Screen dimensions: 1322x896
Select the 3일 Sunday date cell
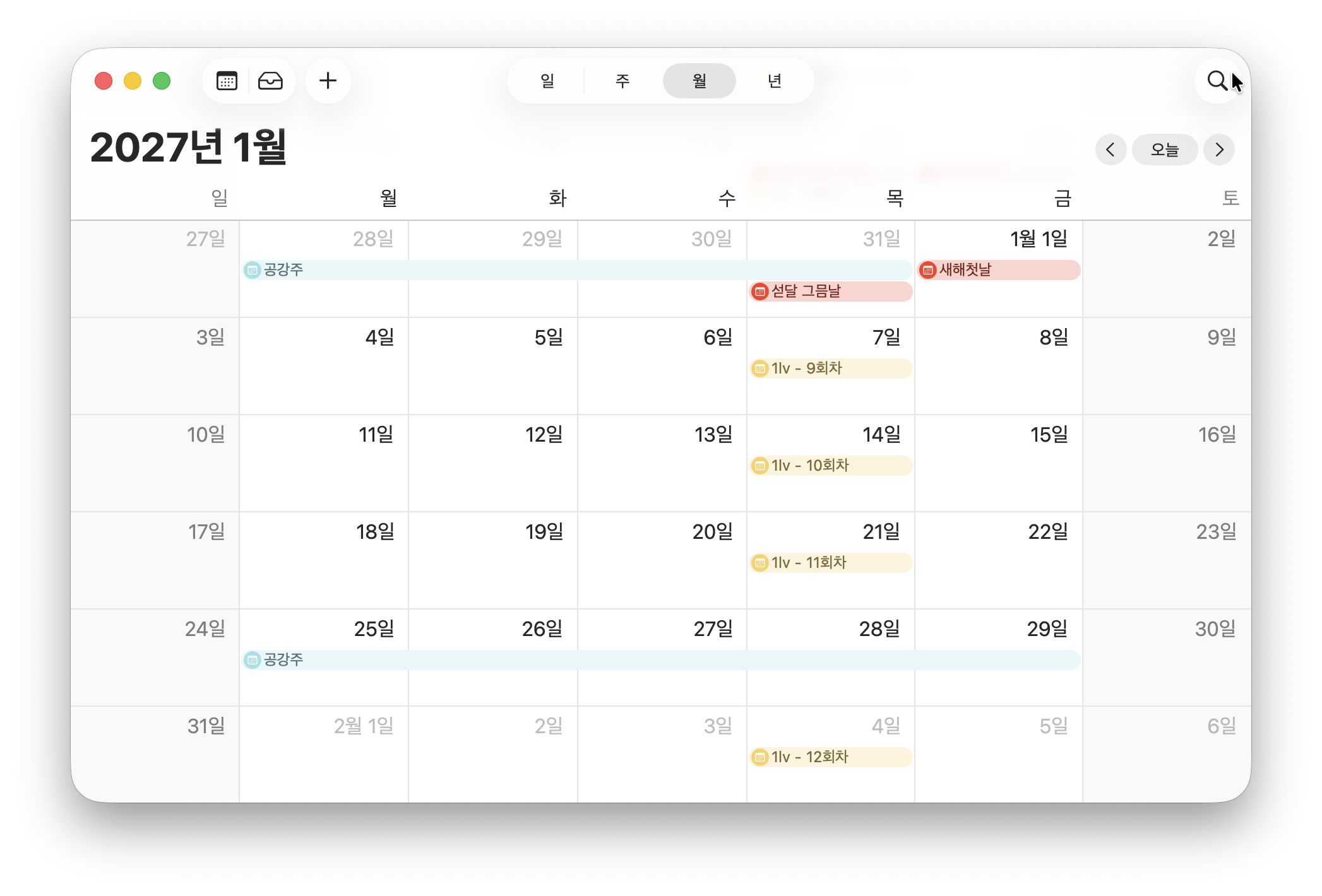155,367
